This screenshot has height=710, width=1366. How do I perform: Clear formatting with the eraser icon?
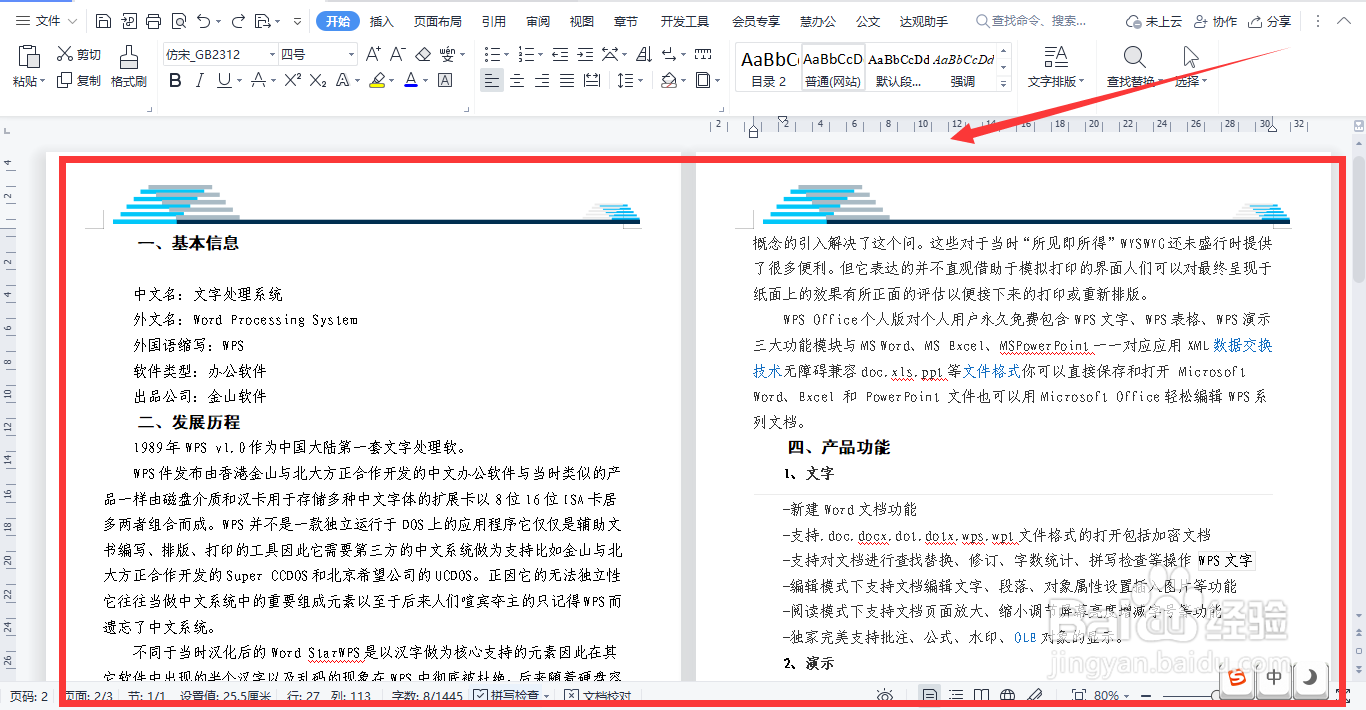coord(423,55)
